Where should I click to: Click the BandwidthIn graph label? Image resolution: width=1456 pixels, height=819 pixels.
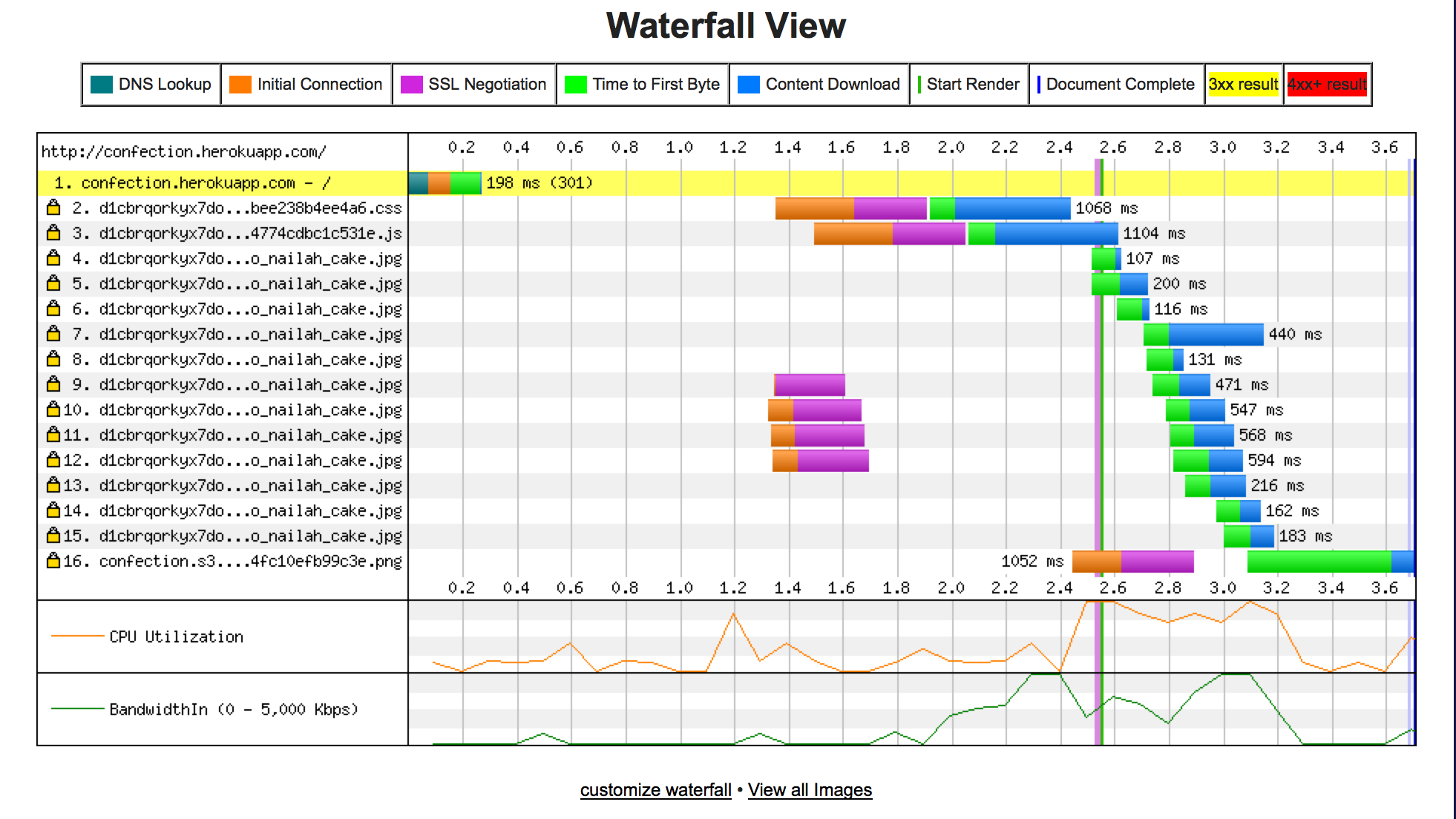click(232, 708)
